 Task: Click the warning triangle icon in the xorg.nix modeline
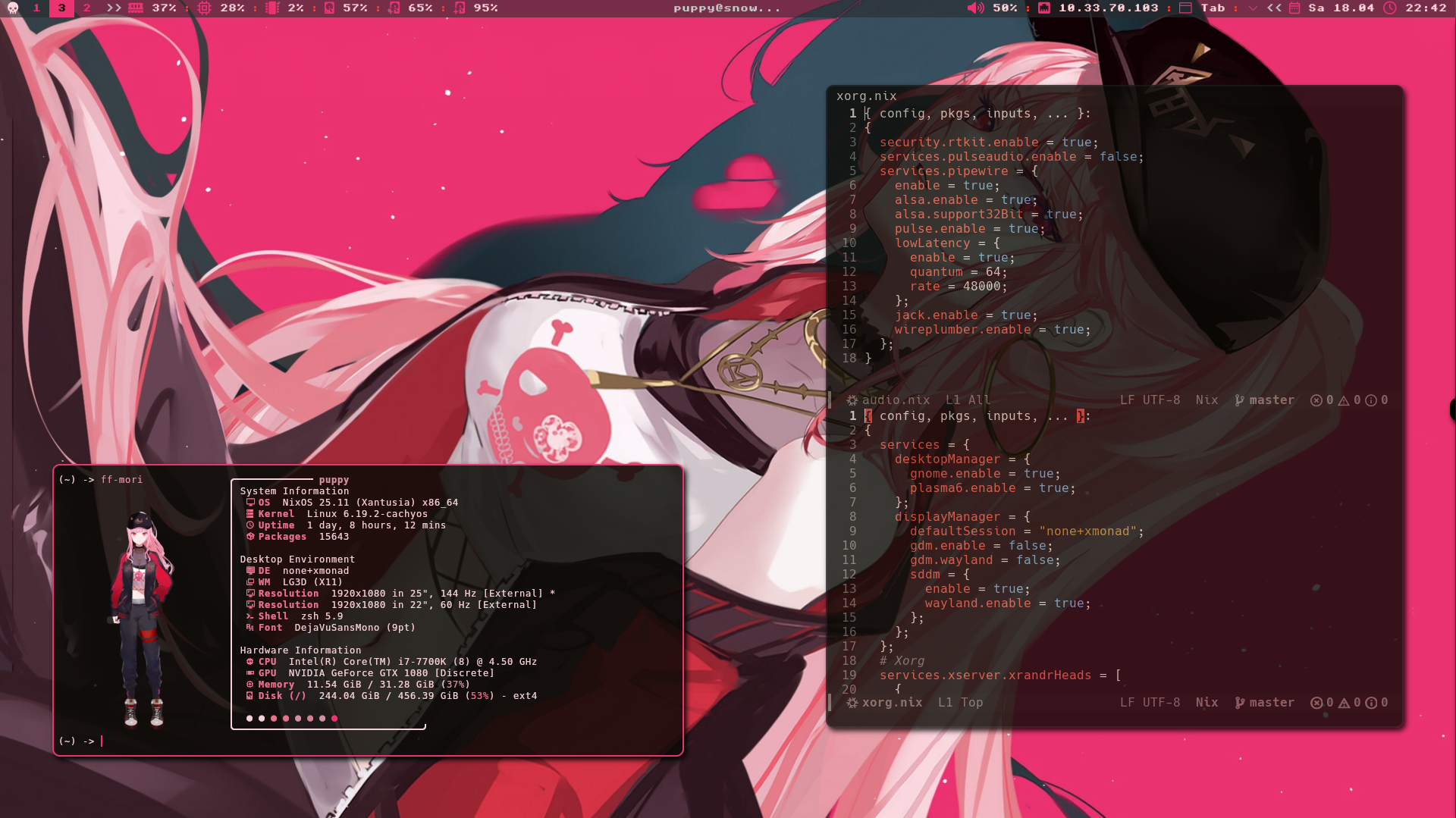1344,703
